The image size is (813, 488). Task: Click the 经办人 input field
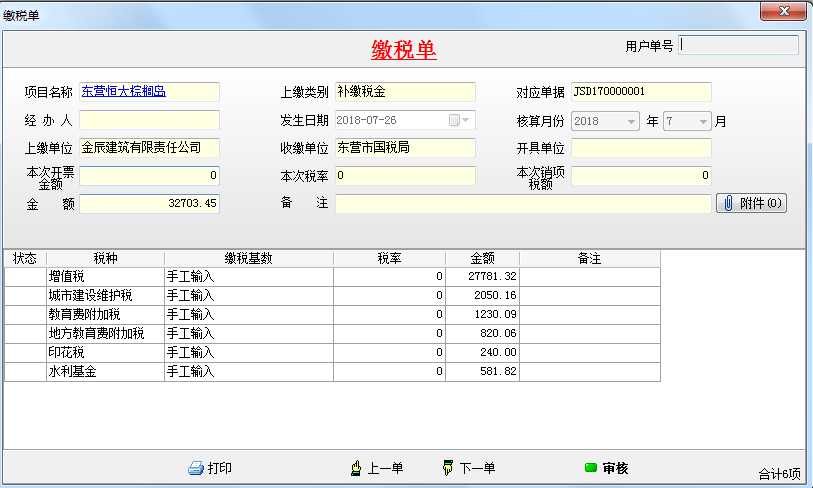tap(149, 120)
